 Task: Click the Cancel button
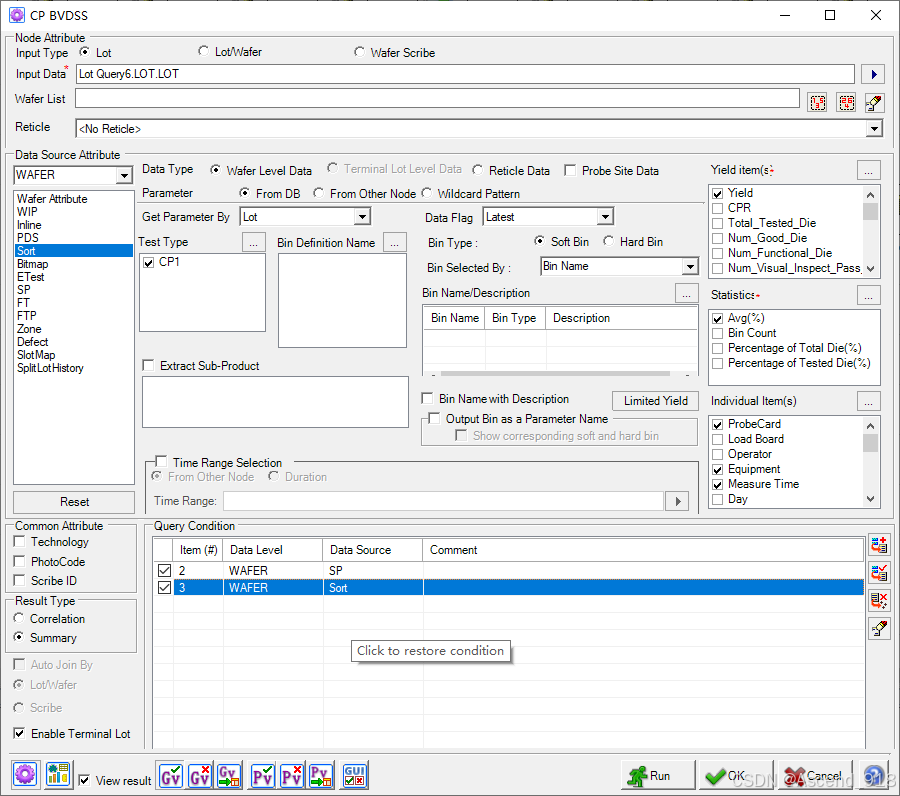(814, 776)
